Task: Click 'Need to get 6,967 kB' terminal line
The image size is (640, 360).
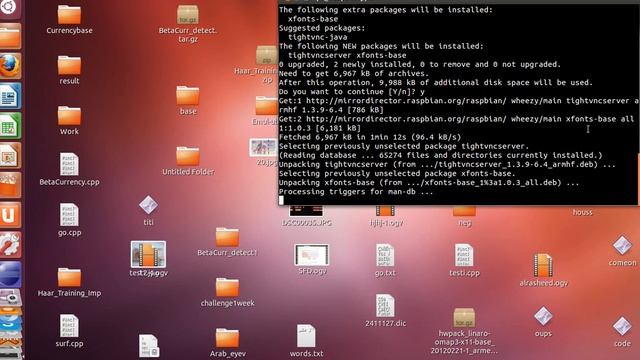Action: pos(354,73)
